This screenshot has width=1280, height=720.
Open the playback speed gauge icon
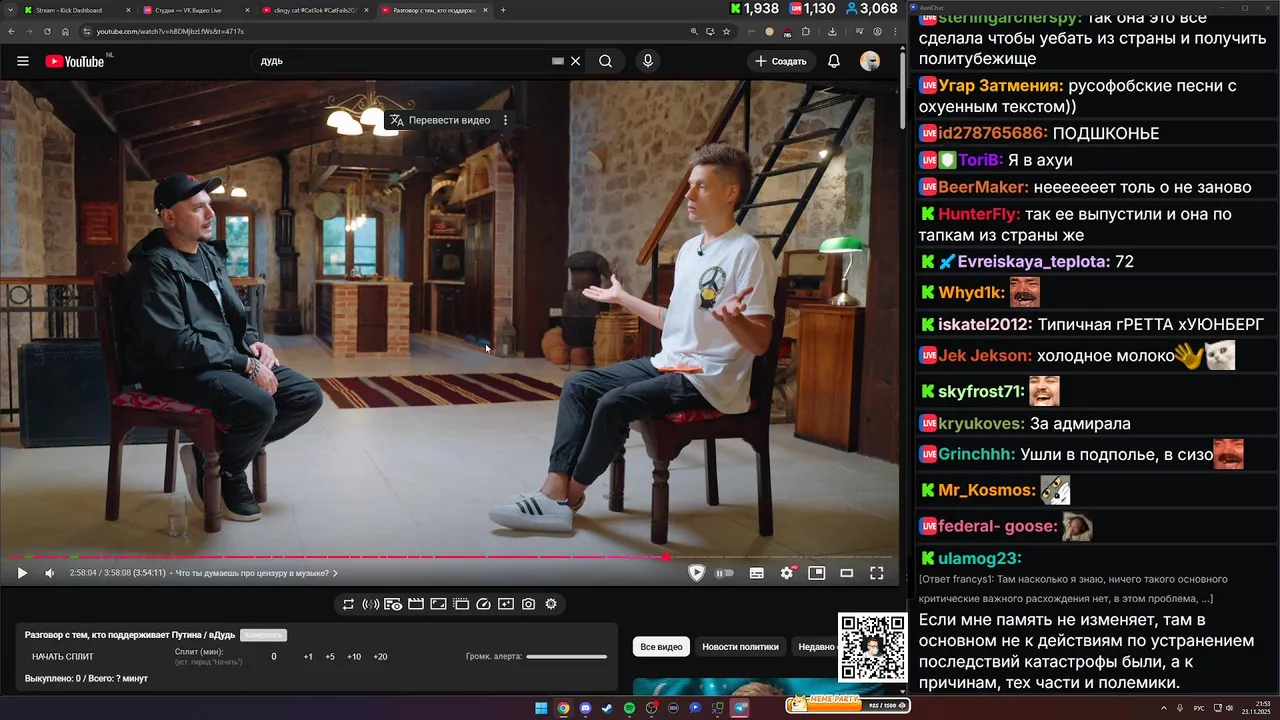click(x=484, y=604)
